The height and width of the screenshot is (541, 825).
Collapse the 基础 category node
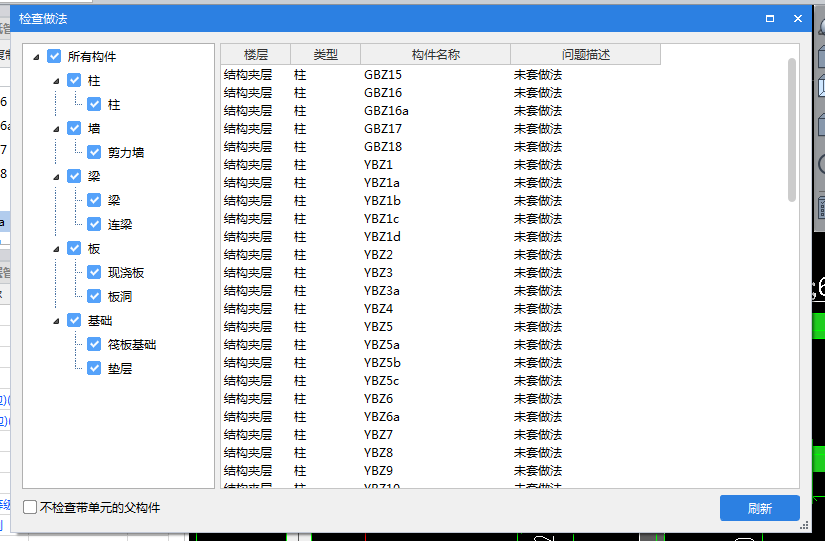[56, 321]
